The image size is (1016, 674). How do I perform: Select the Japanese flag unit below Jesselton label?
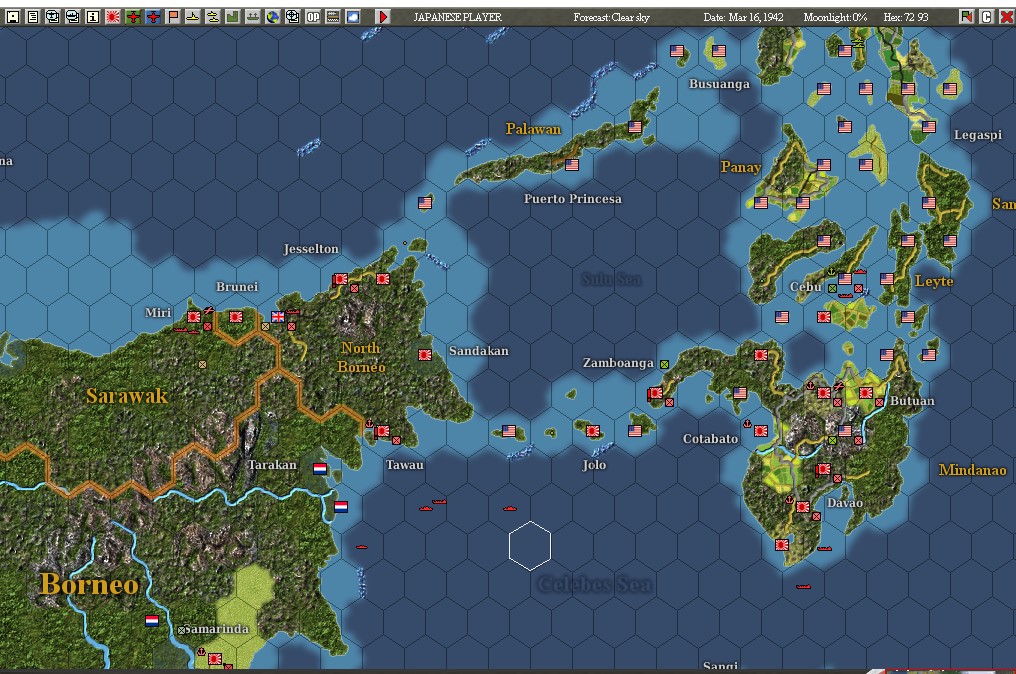[340, 279]
